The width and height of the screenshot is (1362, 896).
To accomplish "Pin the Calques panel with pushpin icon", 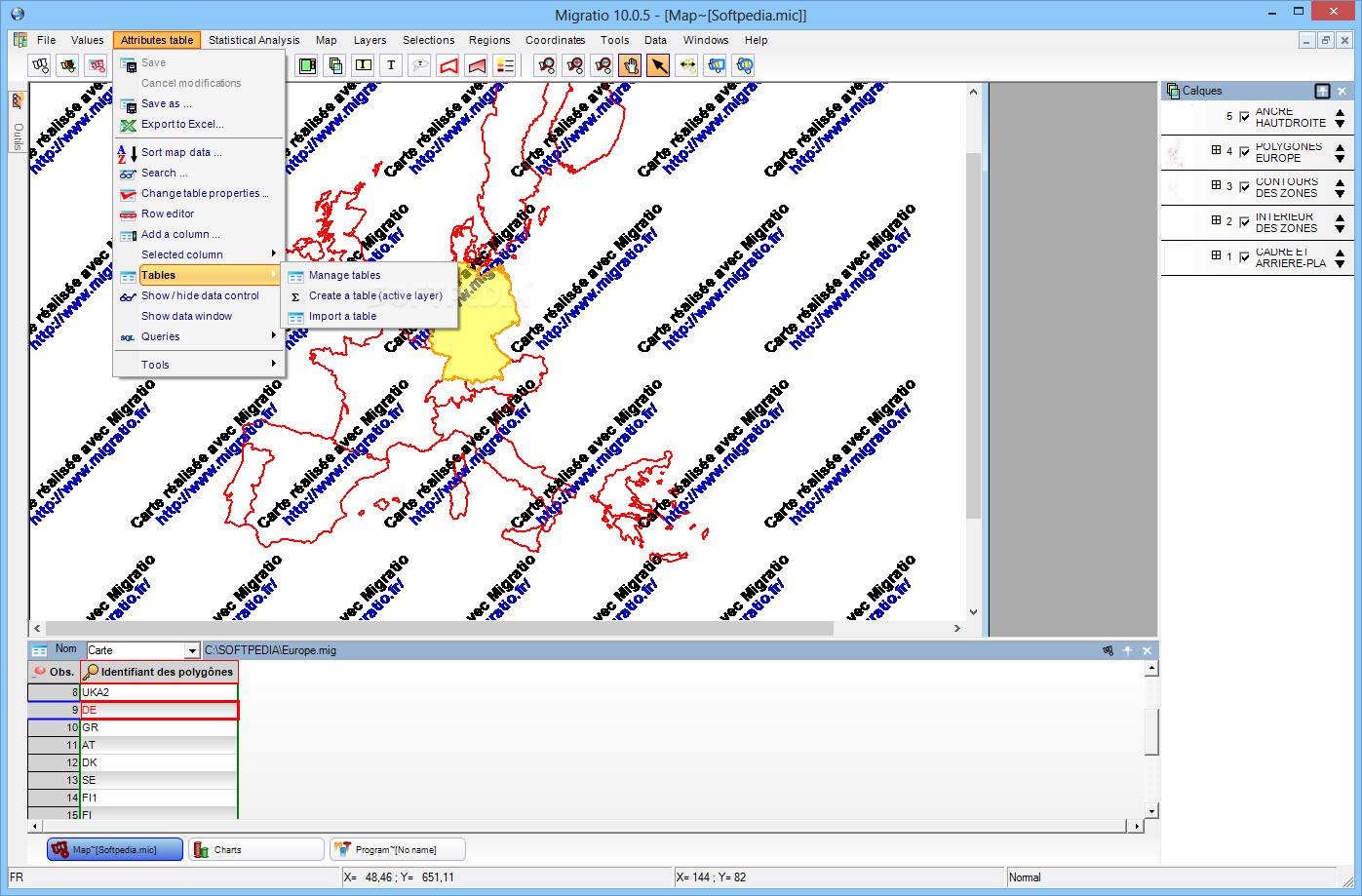I will (x=1322, y=91).
